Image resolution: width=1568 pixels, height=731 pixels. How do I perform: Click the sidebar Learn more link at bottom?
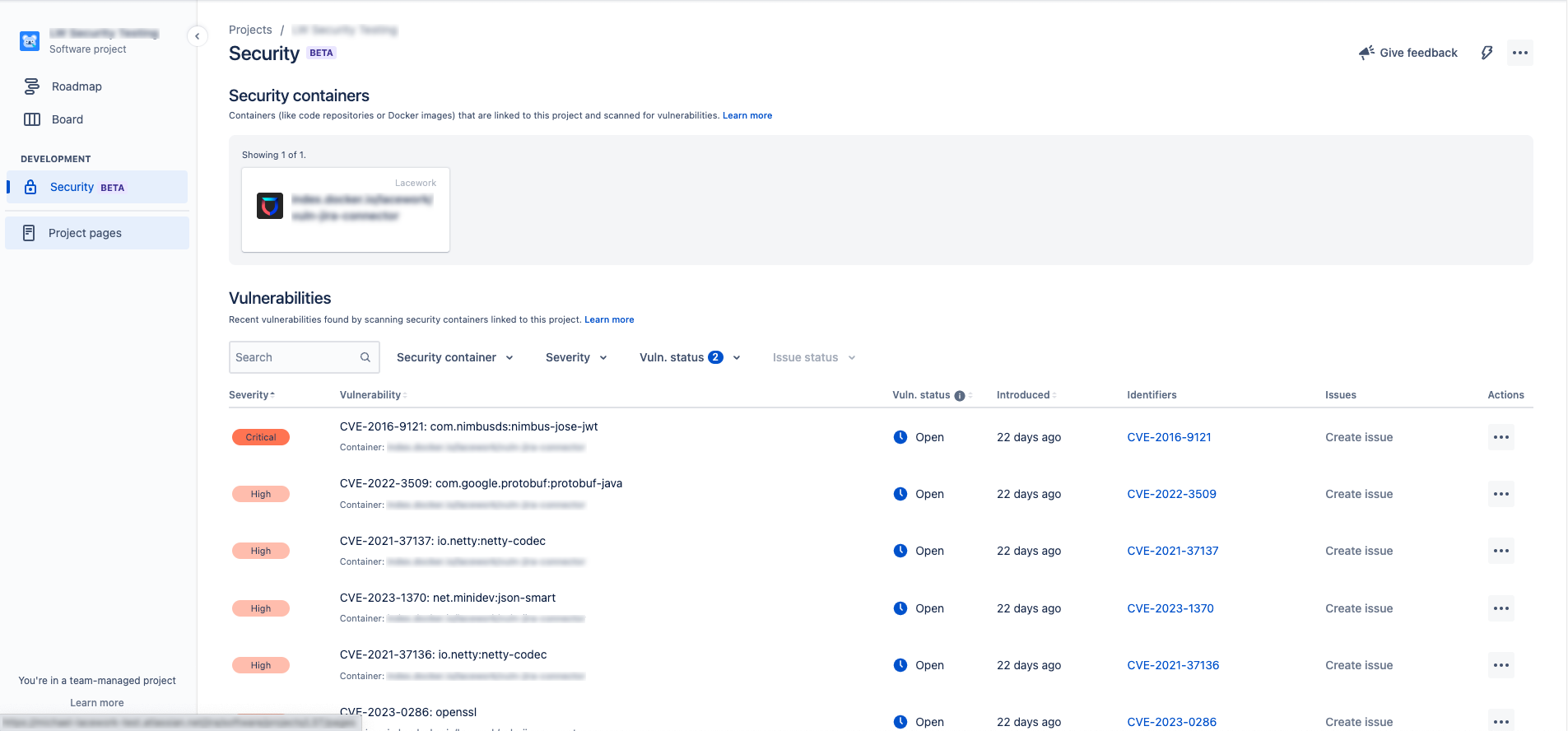click(97, 703)
